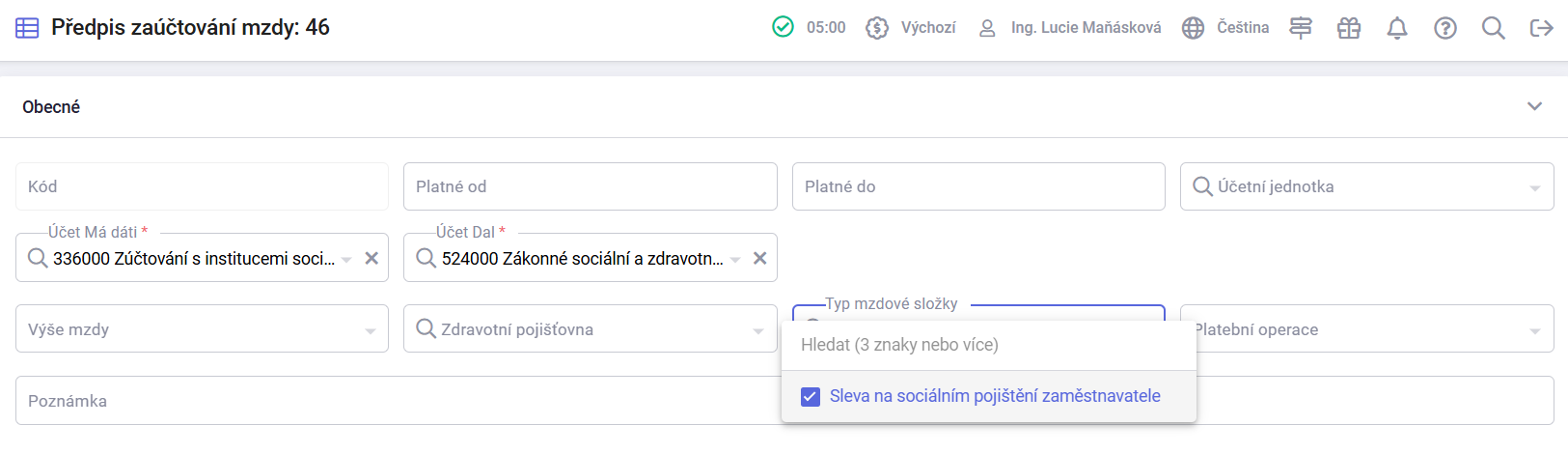Click the Hledat search box in dropdown list
The height and width of the screenshot is (454, 1568).
pyautogui.click(x=989, y=345)
